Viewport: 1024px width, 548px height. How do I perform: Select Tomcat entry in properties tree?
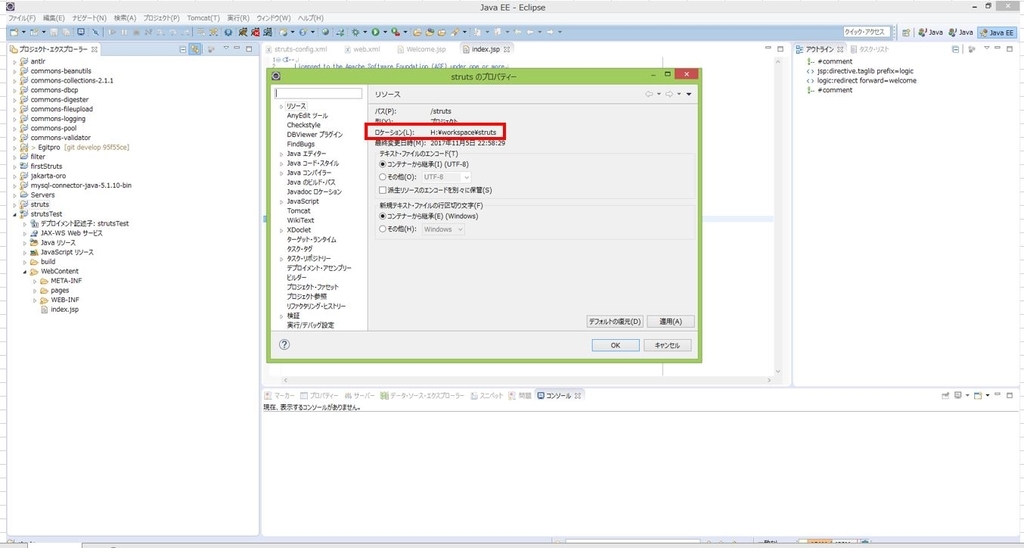click(x=298, y=211)
